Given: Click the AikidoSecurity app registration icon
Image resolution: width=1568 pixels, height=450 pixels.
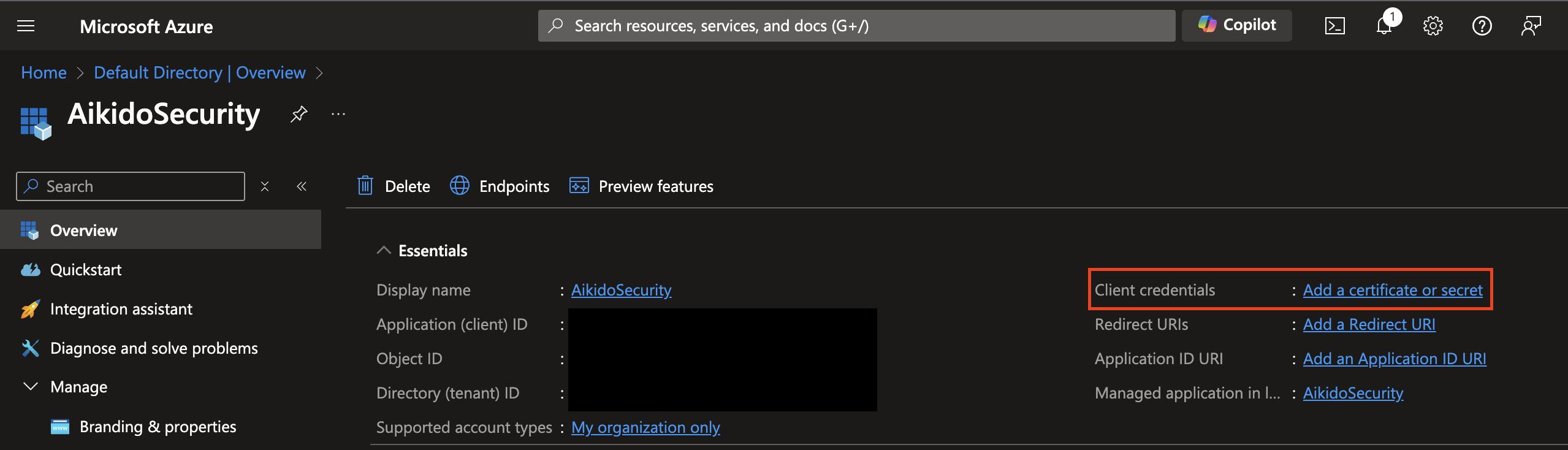Looking at the screenshot, I should click(36, 123).
